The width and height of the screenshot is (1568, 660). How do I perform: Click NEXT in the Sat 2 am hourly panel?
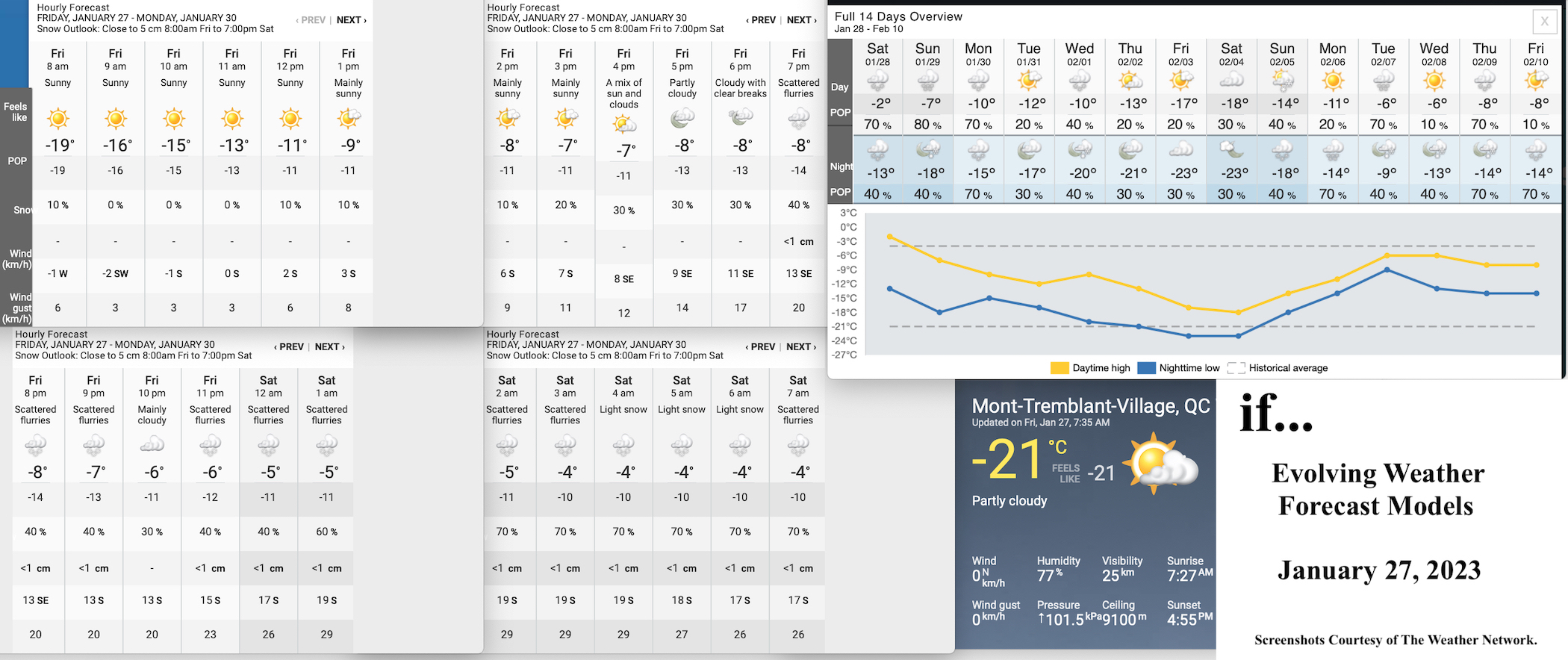801,347
